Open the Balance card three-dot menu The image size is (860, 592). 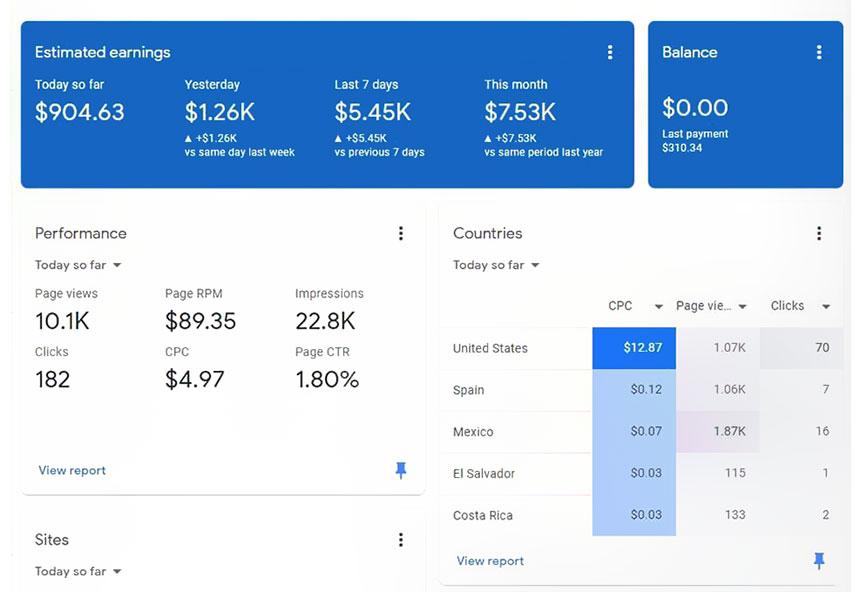[x=819, y=53]
